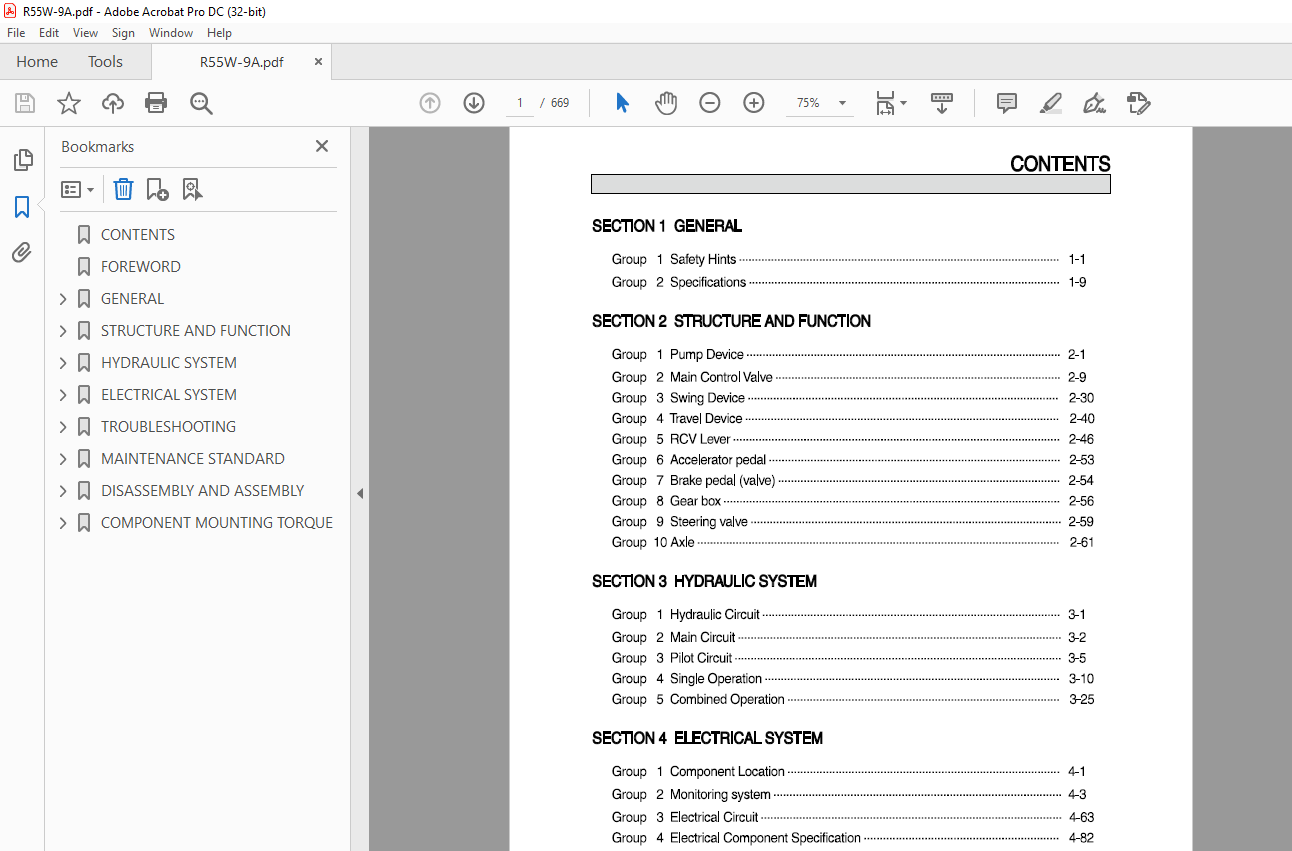Click 'Combined Operation' contents entry
Viewport: 1292px width, 851px height.
727,700
